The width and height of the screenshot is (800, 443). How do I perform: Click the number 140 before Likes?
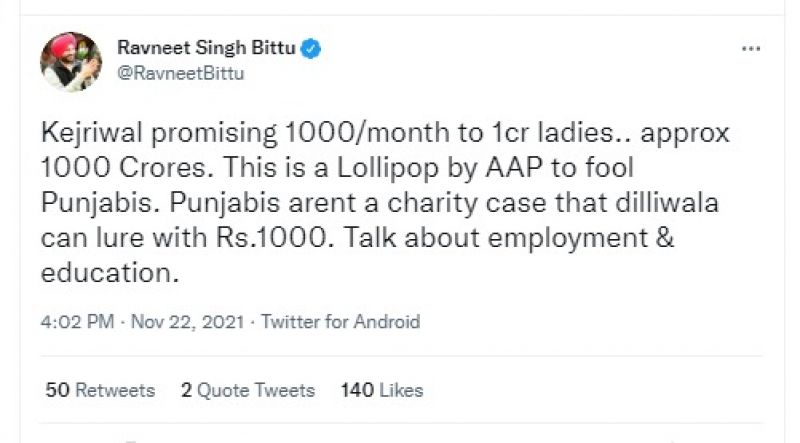pyautogui.click(x=357, y=390)
